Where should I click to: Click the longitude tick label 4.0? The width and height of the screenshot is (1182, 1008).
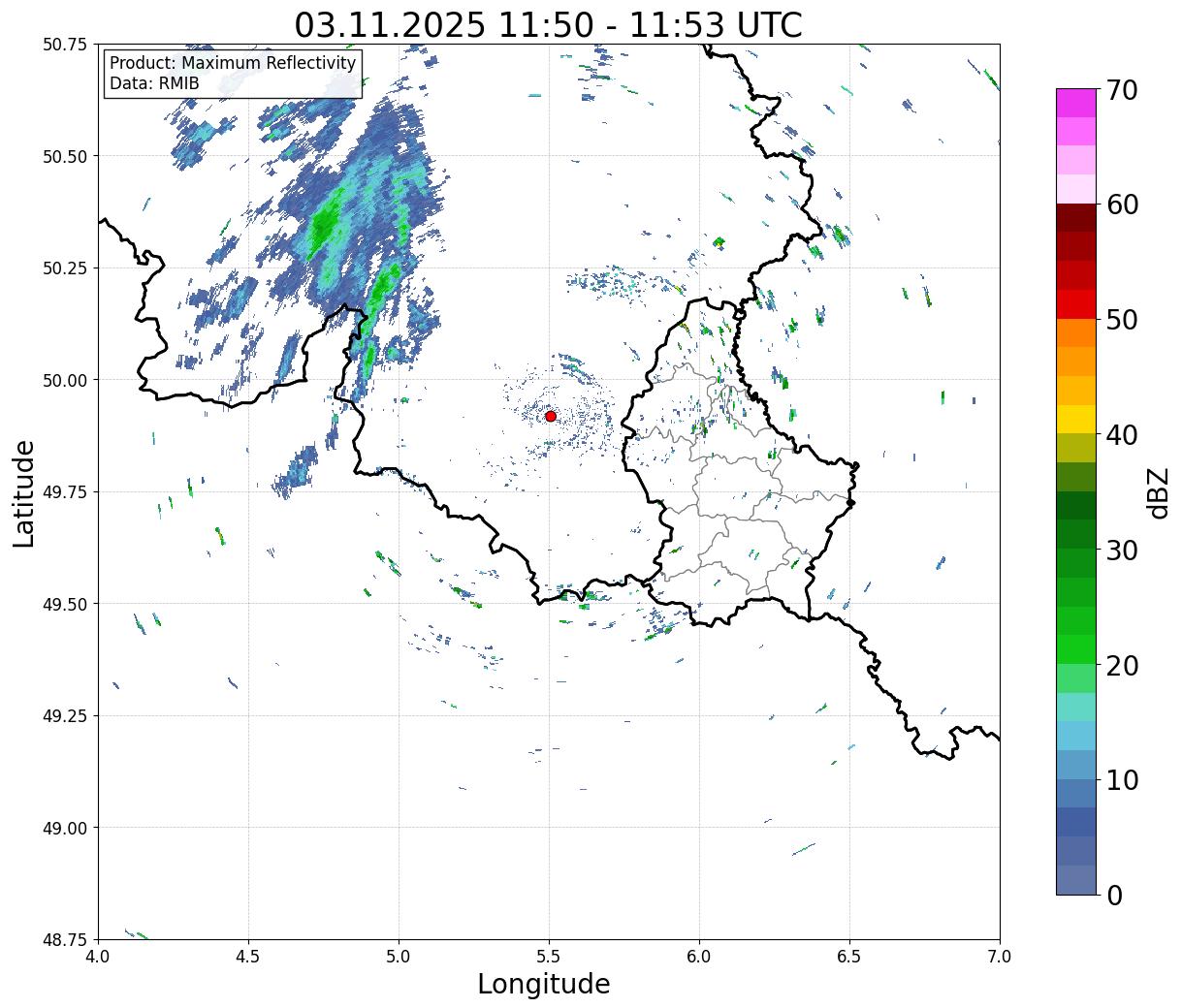[x=98, y=956]
